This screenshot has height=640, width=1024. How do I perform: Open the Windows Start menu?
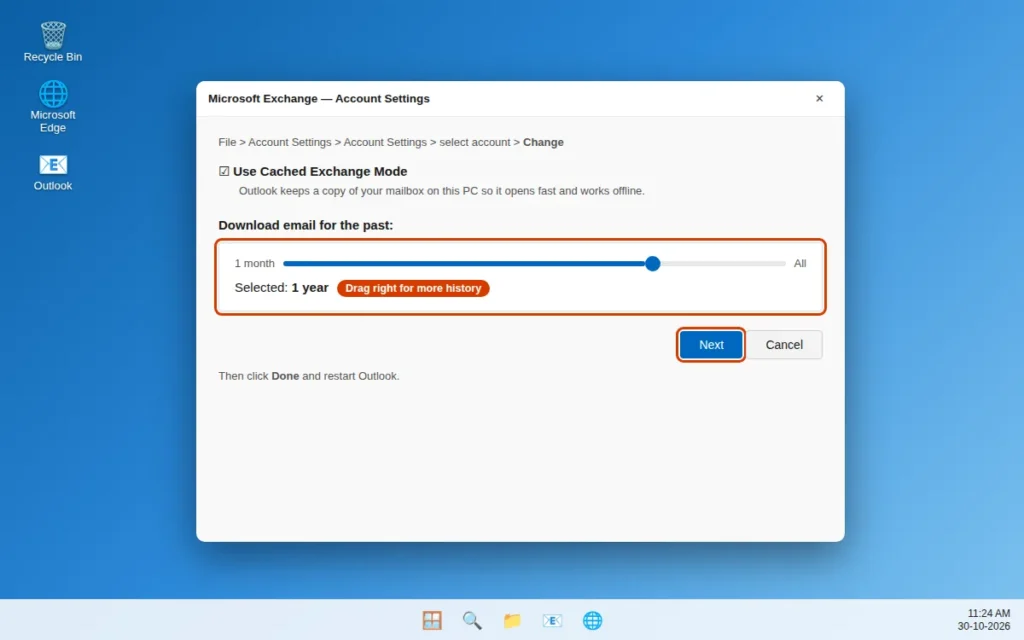[x=432, y=620]
